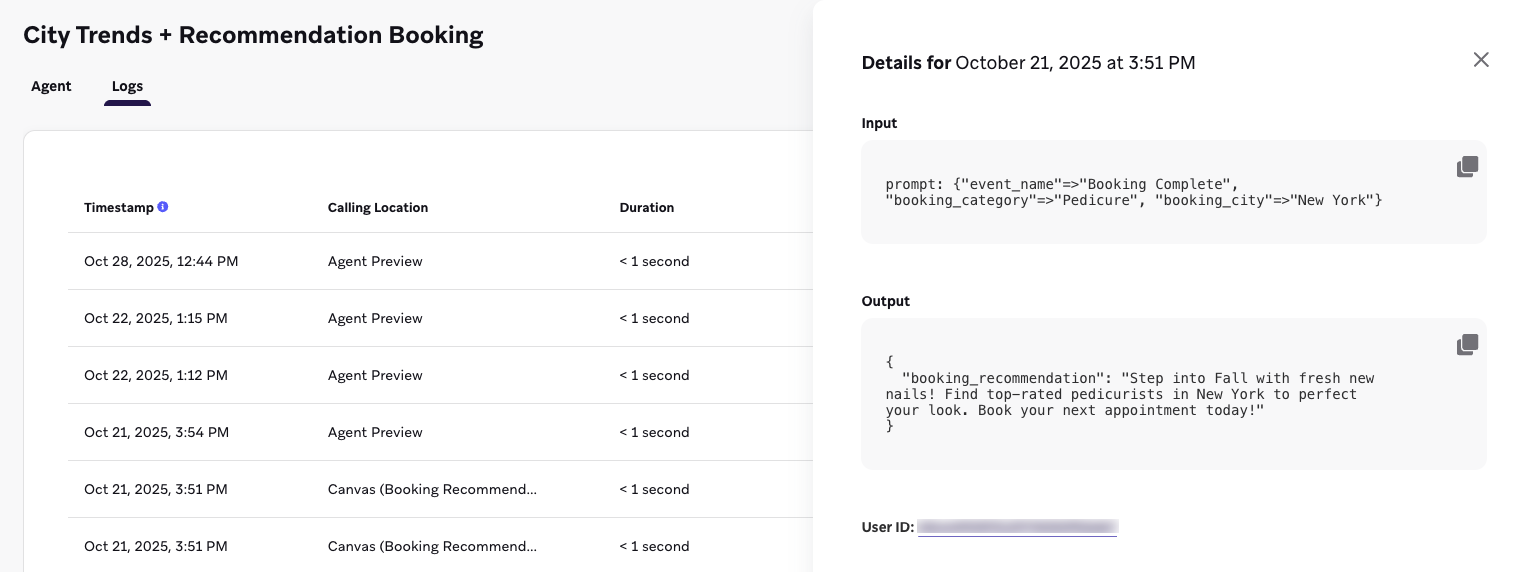Select the Oct 22, 1:15 PM log entry
The height and width of the screenshot is (572, 1526).
156,319
